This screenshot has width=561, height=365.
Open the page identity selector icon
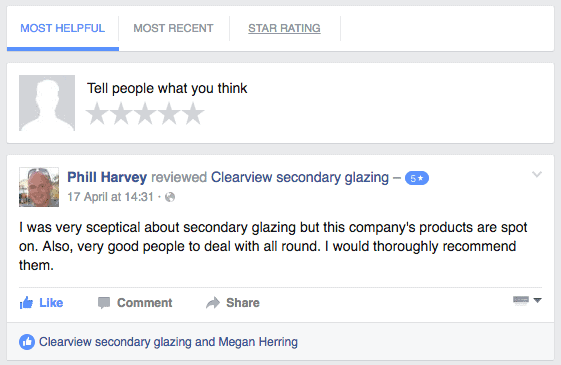[521, 301]
